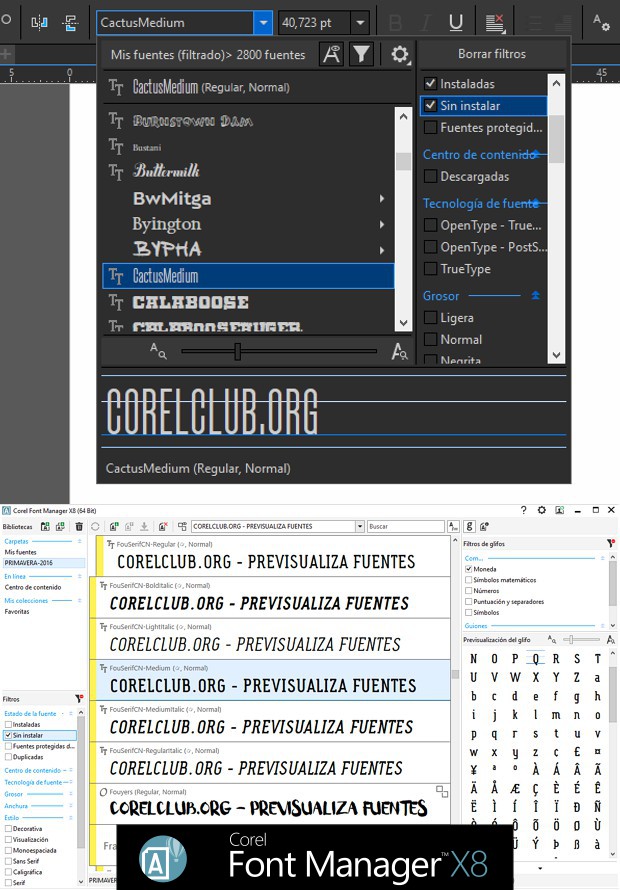Image resolution: width=620 pixels, height=890 pixels.
Task: Click the delete trash icon in Font Manager
Action: 79,527
